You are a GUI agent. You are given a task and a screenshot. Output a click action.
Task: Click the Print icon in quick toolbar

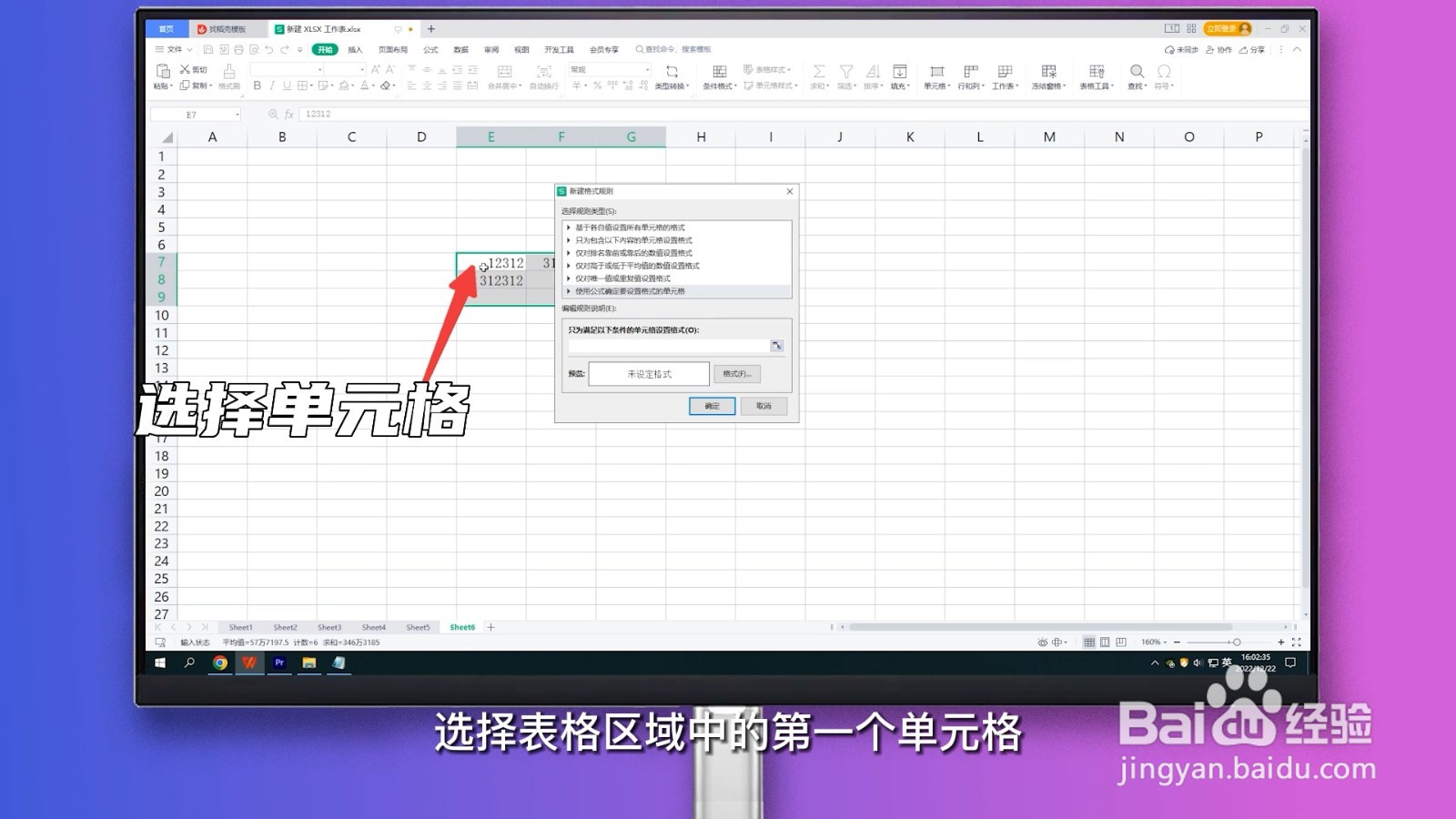click(238, 49)
